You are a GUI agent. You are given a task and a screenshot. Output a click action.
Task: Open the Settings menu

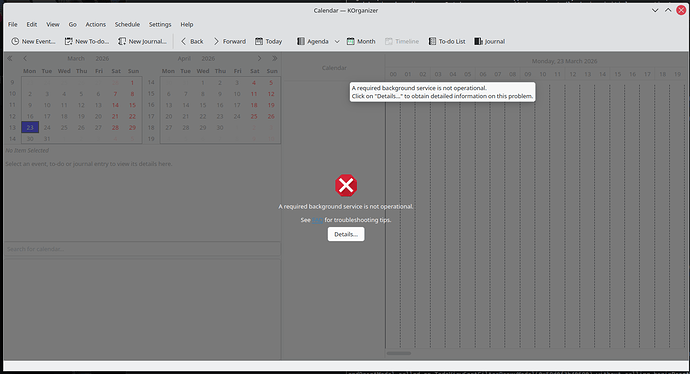[x=160, y=24]
